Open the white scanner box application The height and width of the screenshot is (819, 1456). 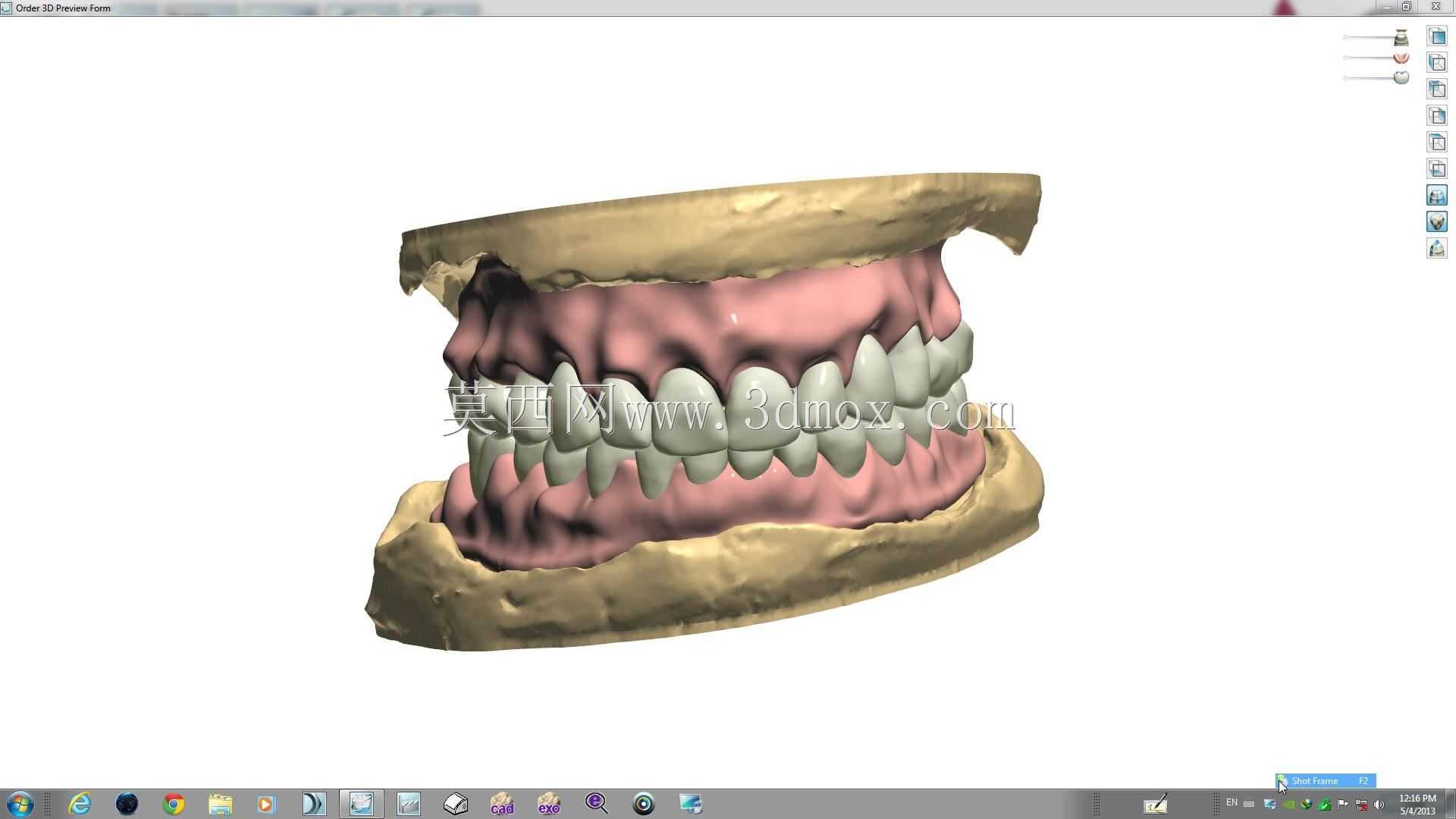pos(455,804)
